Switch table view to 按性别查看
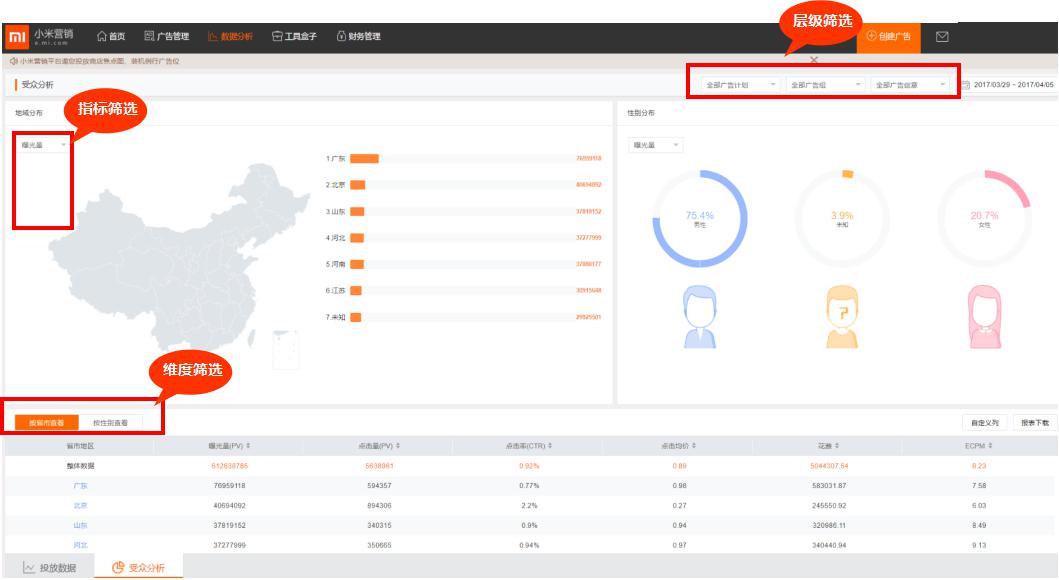Screen dimensions: 1059x580 (110, 423)
